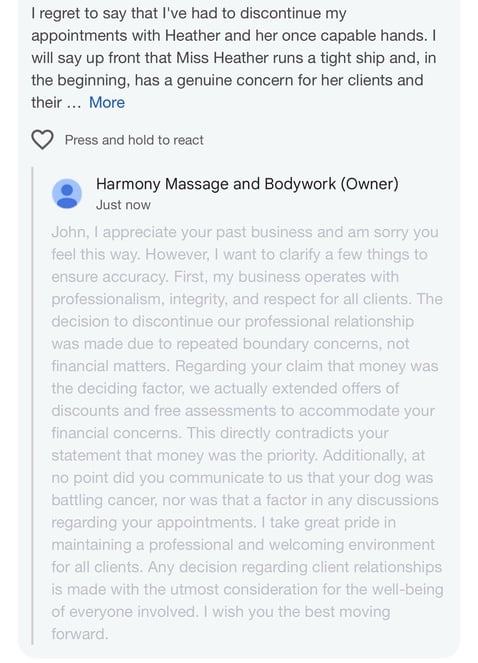Tap the 'Just now' reply timestamp
Screen dimensions: 478x663
tap(123, 205)
